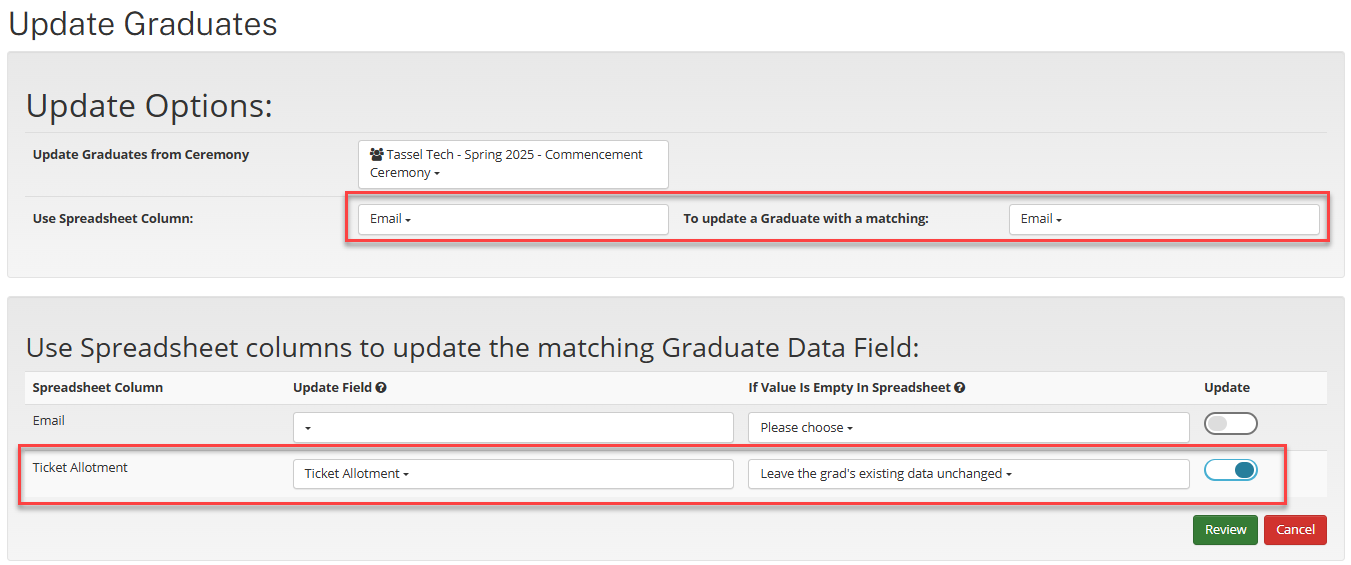Open the Ticket Allotment Update Field dropdown
Viewport: 1351px width, 565px height.
click(x=512, y=474)
